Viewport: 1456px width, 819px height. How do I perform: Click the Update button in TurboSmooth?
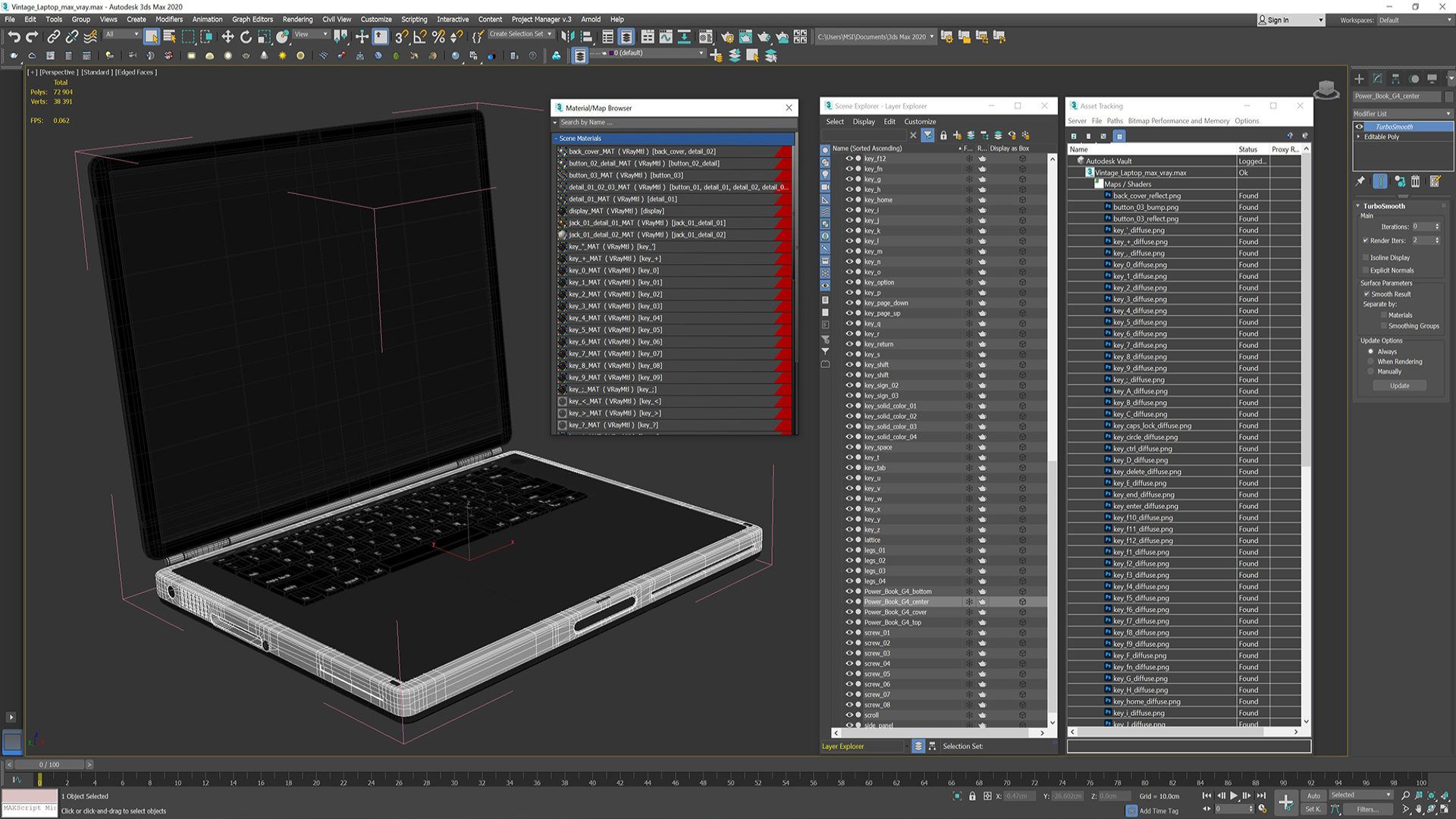tap(1400, 386)
